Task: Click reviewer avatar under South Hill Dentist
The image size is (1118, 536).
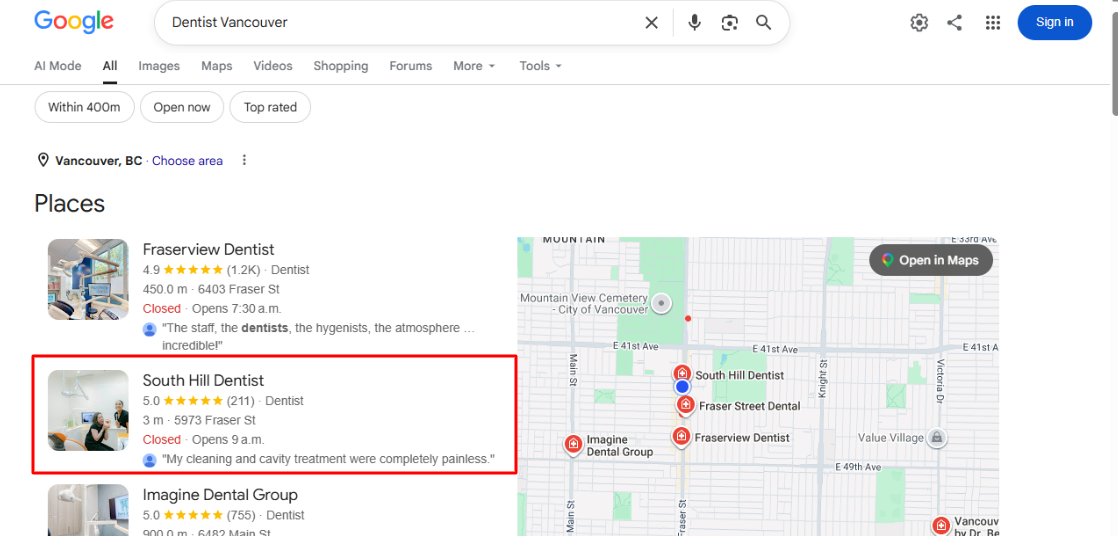Action: (x=150, y=460)
